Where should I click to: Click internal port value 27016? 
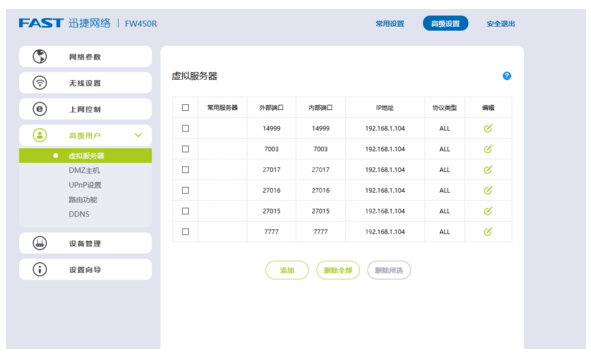[320, 190]
